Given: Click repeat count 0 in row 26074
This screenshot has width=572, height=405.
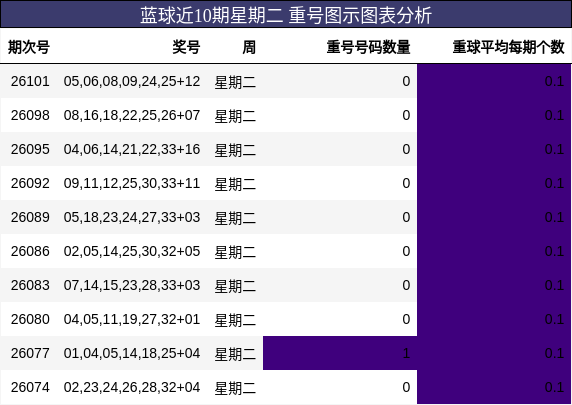Looking at the screenshot, I should 406,387.
